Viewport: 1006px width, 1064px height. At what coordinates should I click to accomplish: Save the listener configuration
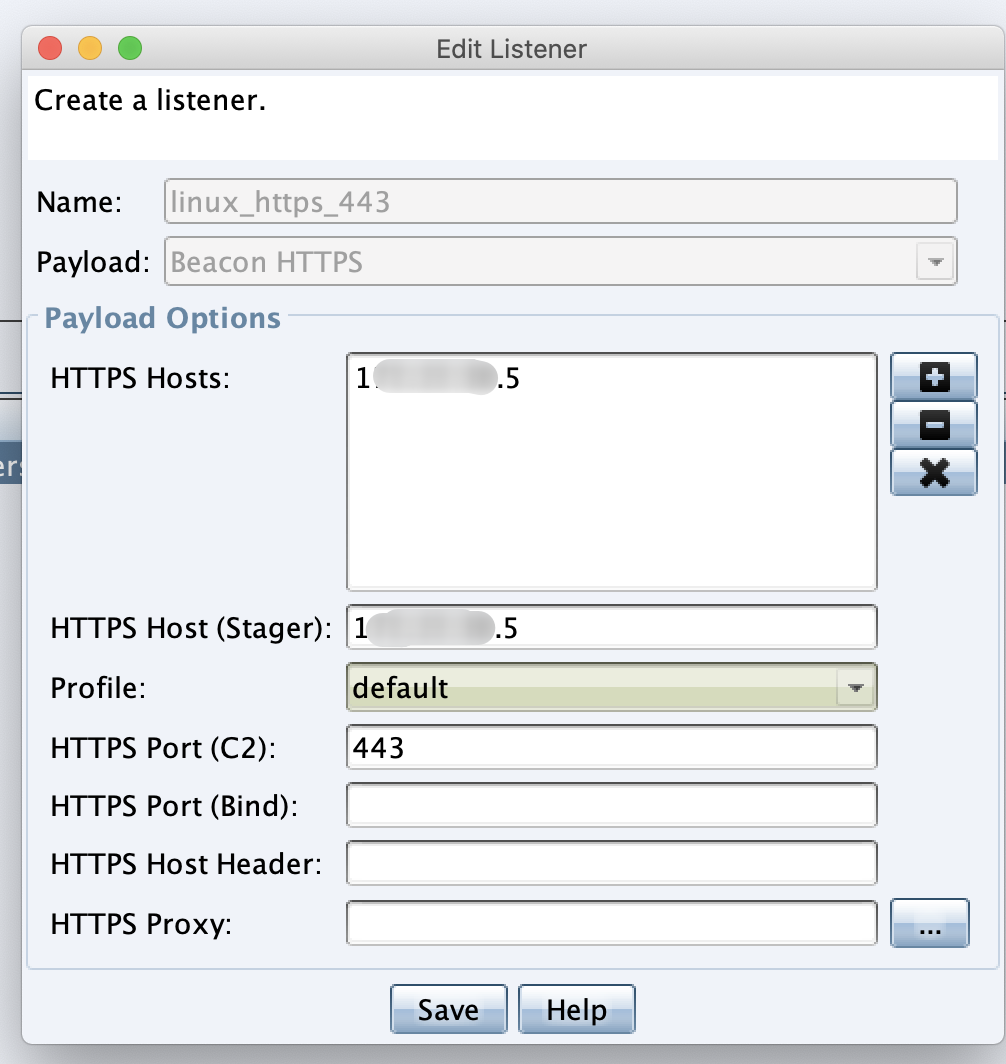point(448,1009)
